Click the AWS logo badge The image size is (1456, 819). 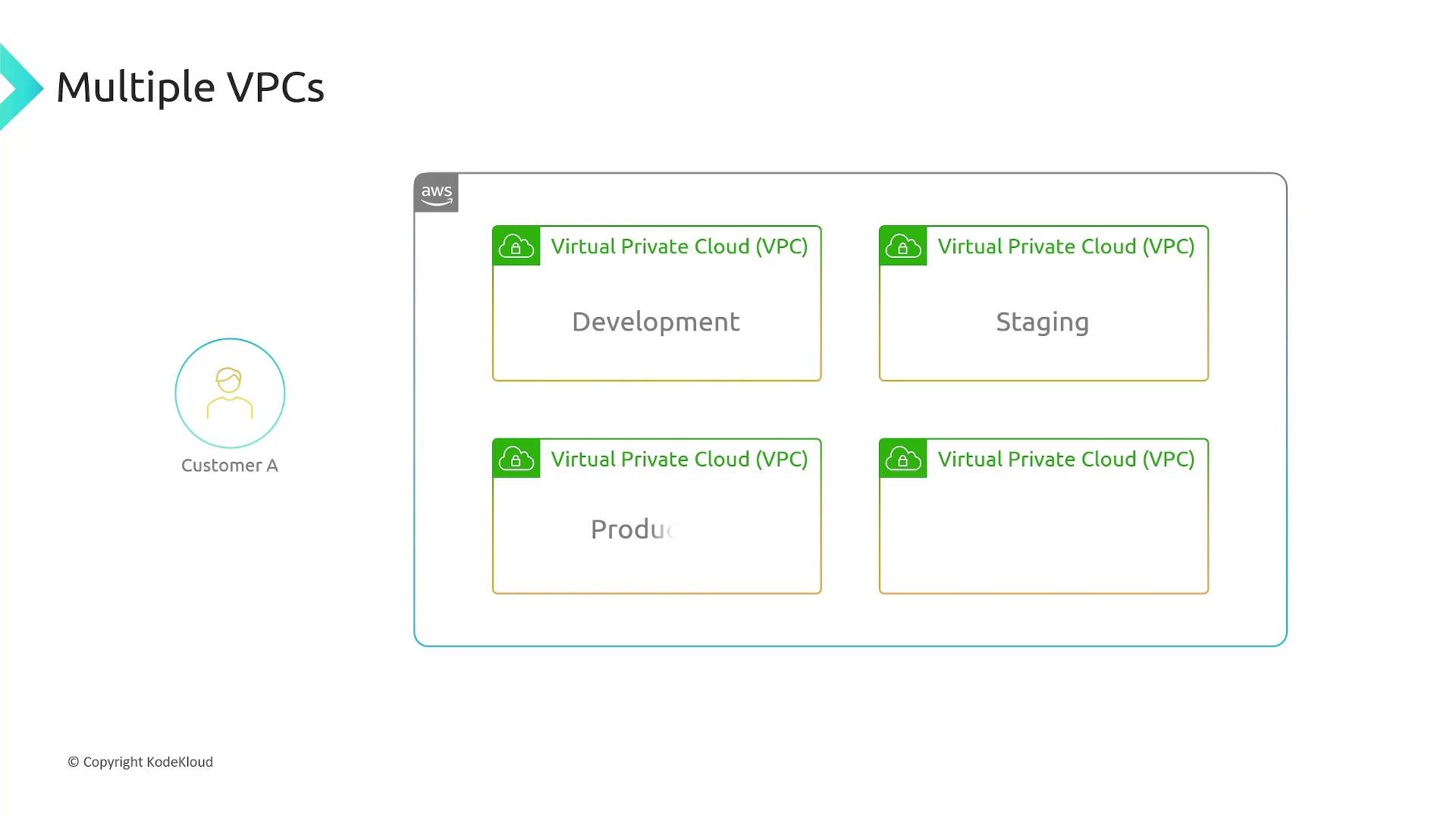[436, 193]
